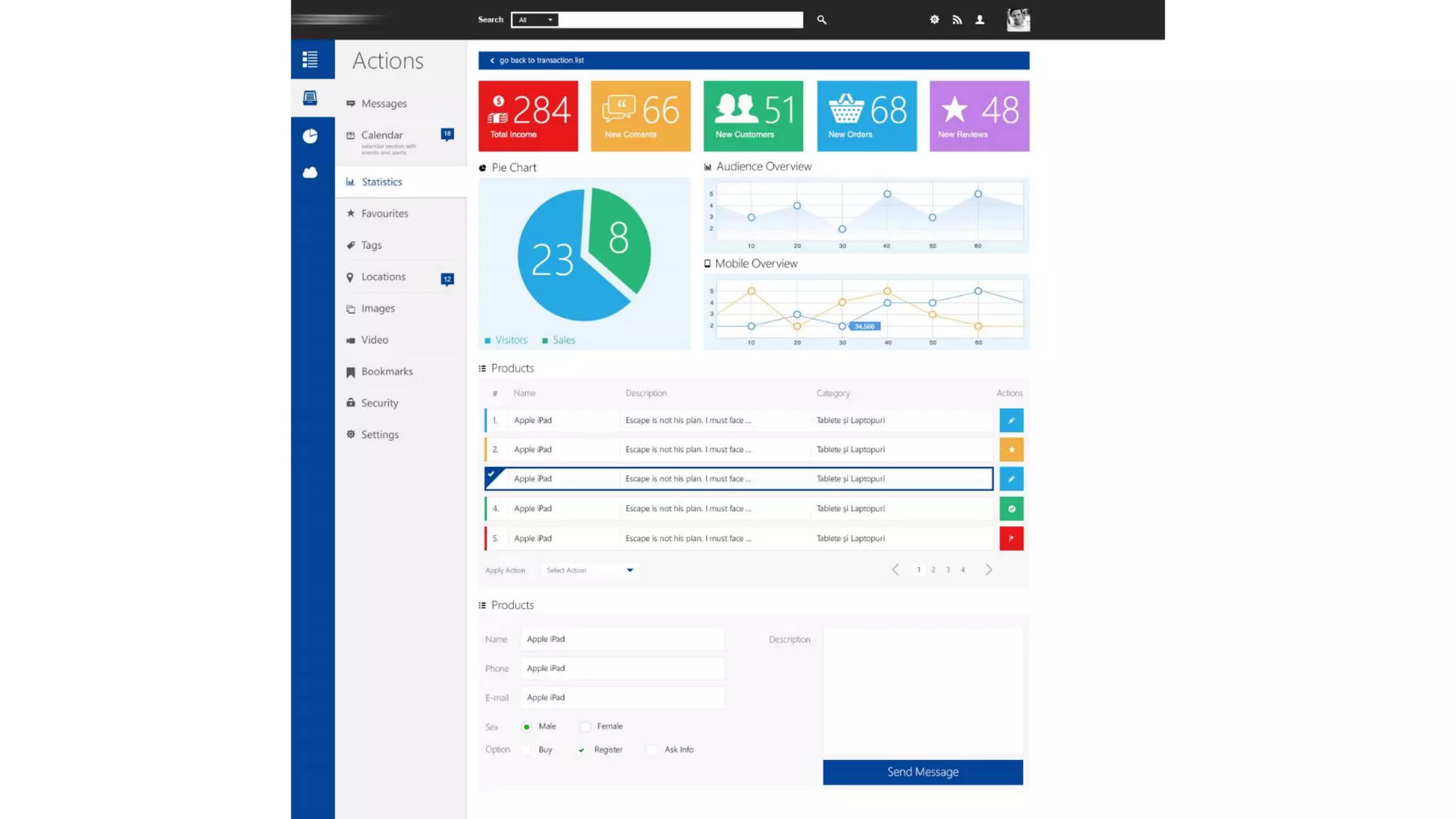
Task: Open the search filter All dropdown
Action: [x=535, y=20]
